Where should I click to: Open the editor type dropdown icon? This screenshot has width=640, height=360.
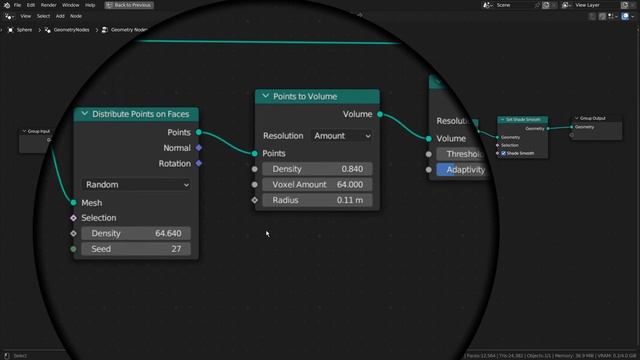tap(9, 16)
